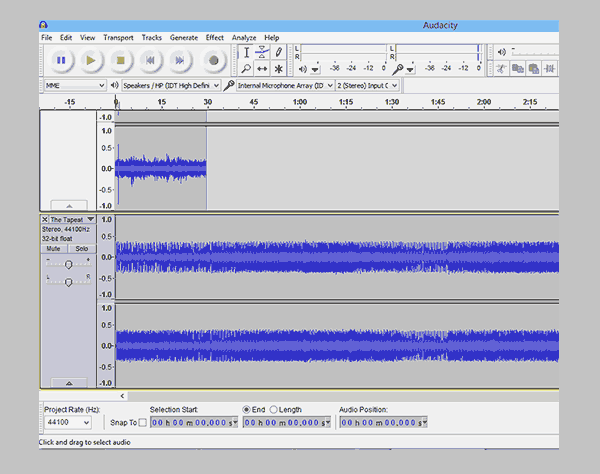This screenshot has height=474, width=600.
Task: Open the MME audio host dropdown
Action: tap(75, 85)
